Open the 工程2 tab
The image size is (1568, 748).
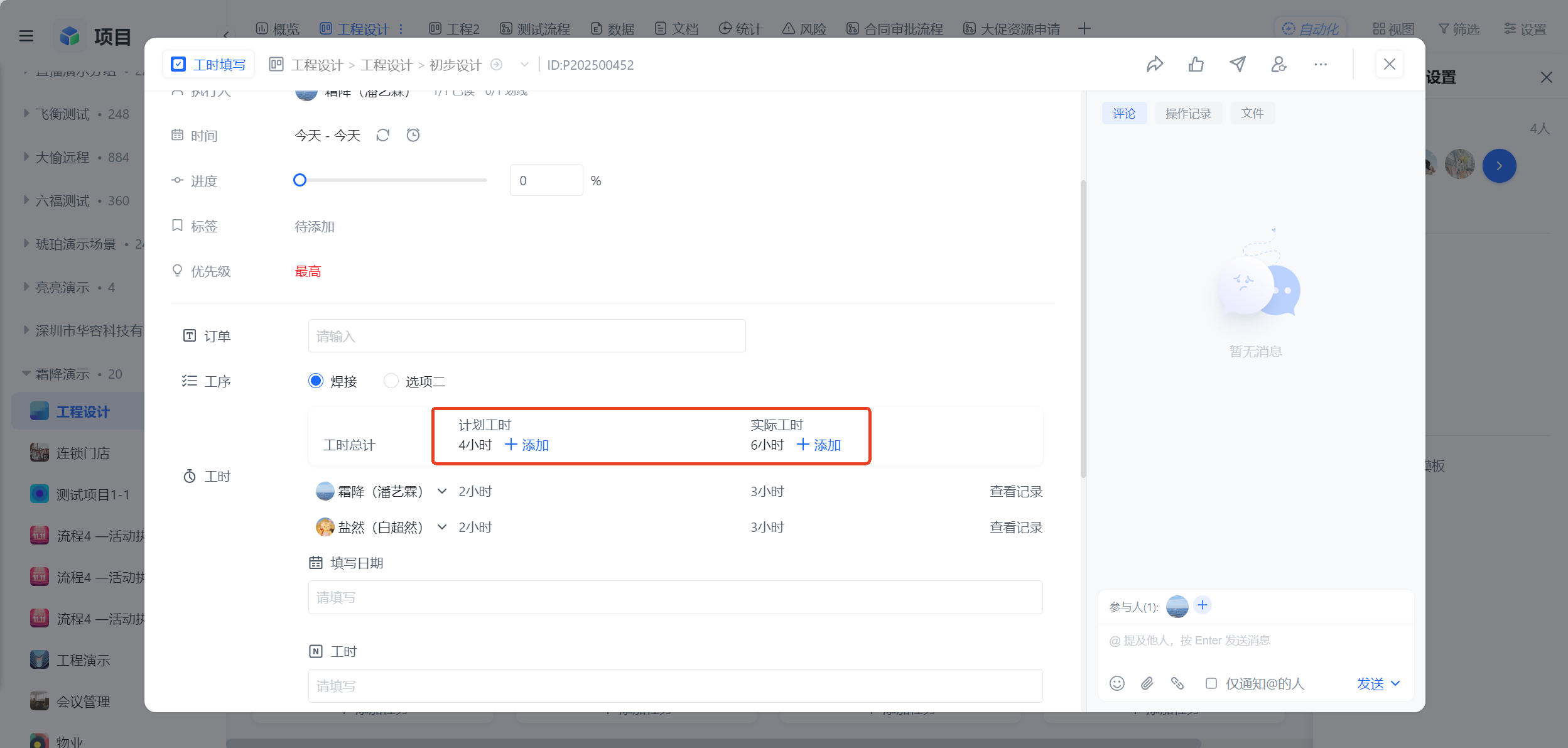pos(454,29)
